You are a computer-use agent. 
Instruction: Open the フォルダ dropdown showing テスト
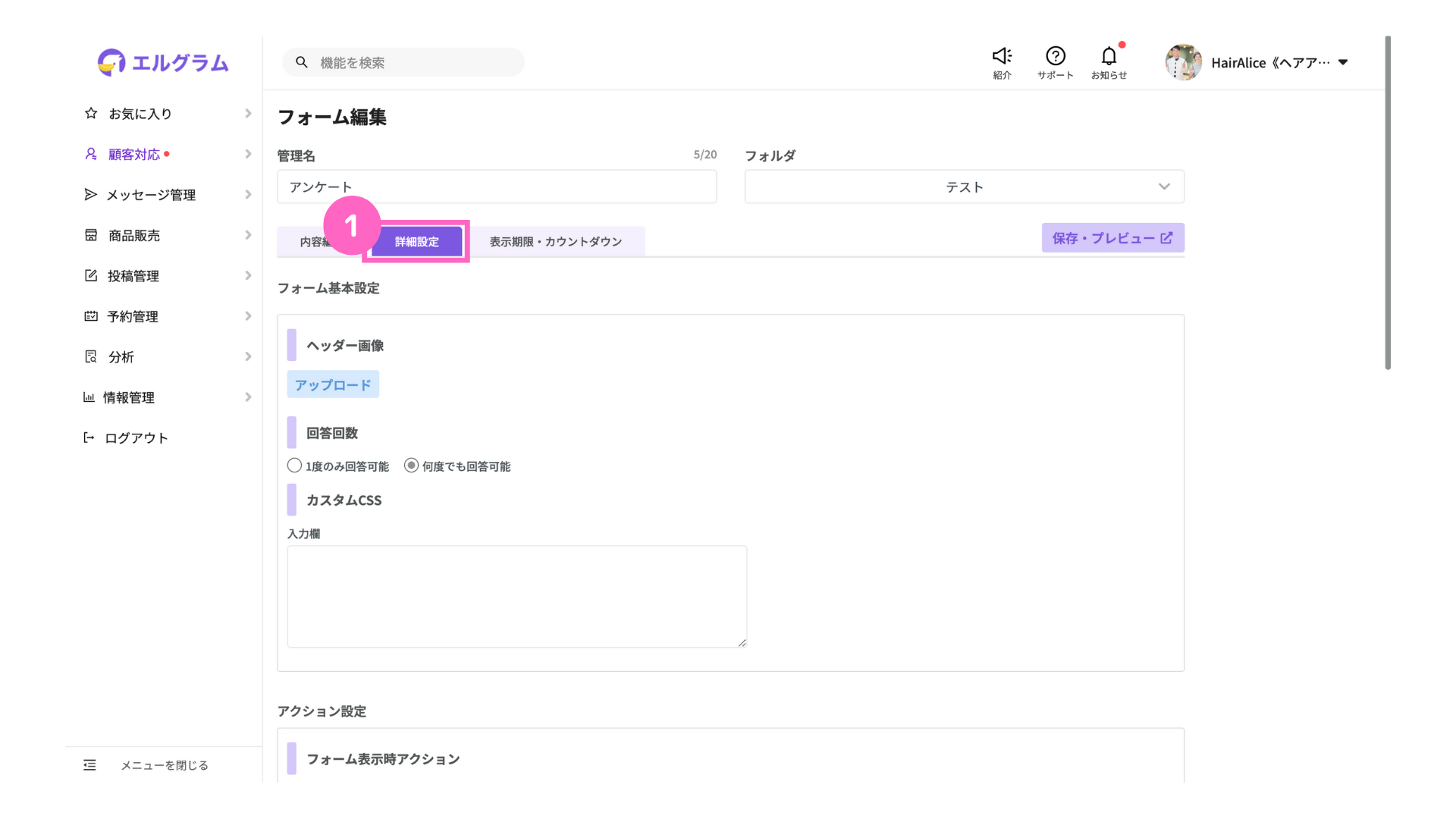(964, 187)
